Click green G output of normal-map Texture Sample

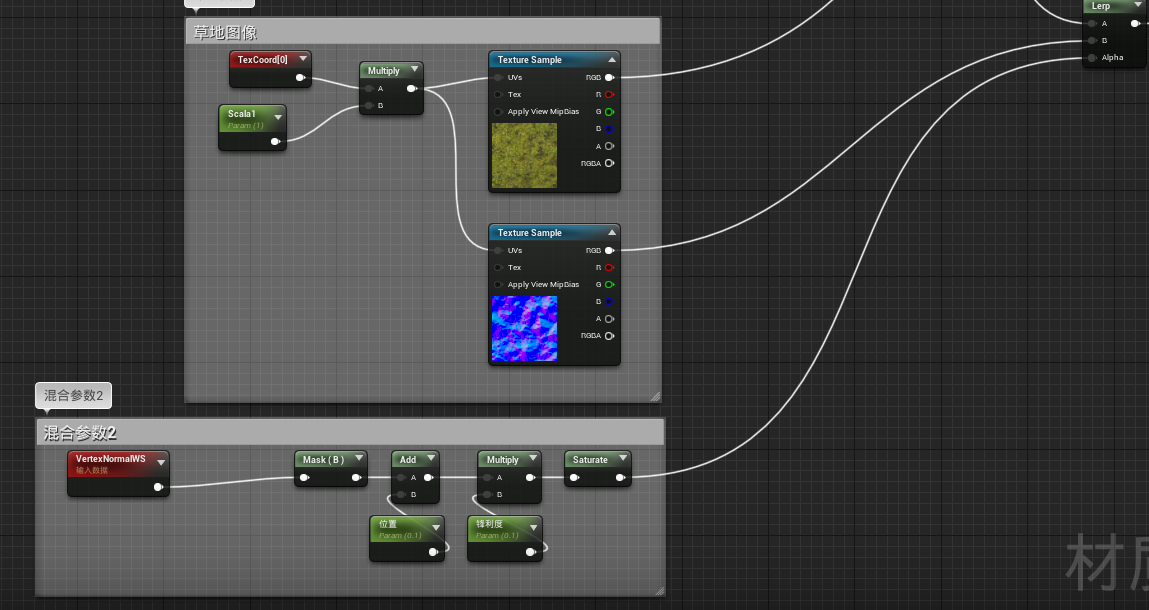pyautogui.click(x=610, y=284)
